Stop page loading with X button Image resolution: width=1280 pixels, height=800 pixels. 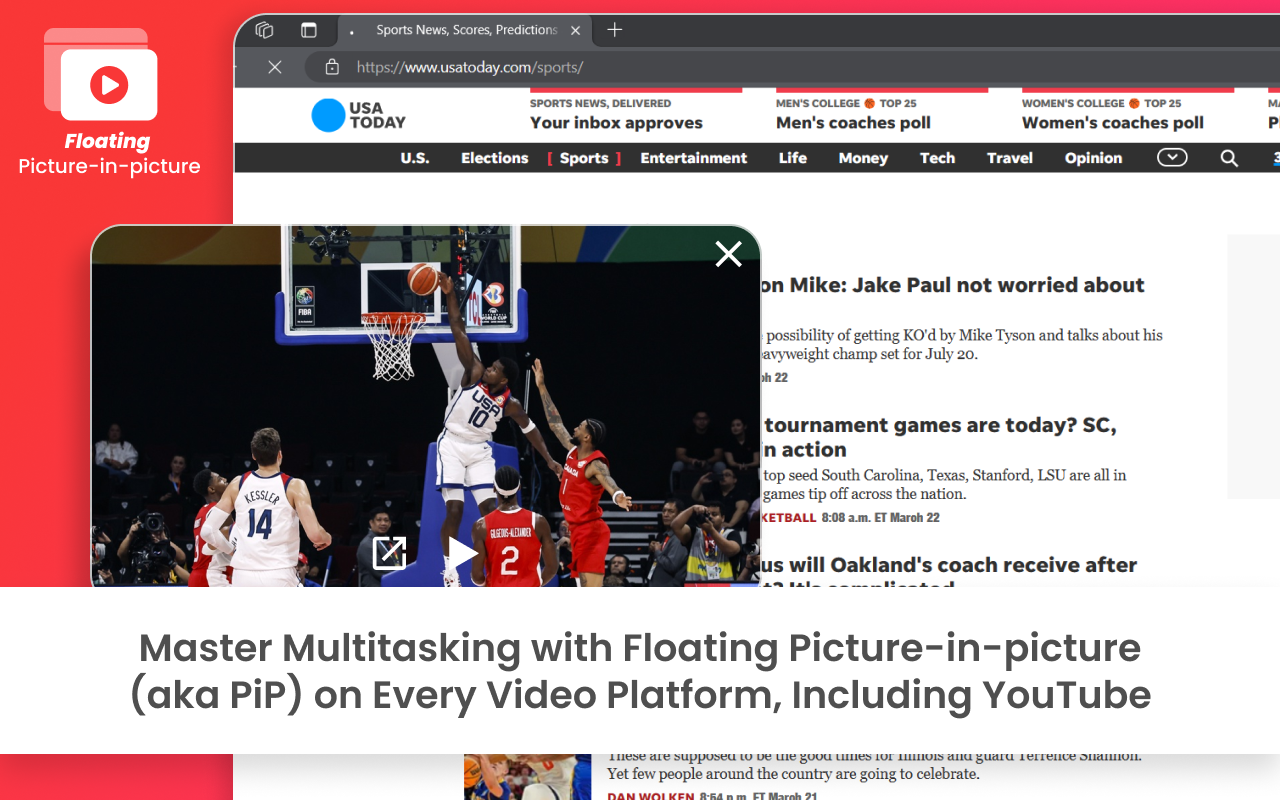(275, 67)
